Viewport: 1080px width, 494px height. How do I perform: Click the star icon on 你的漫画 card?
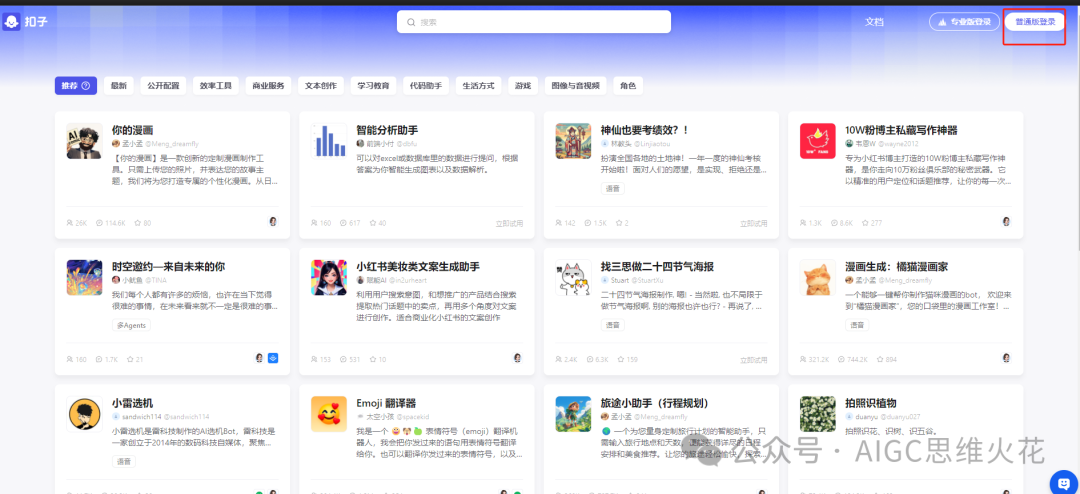[138, 223]
